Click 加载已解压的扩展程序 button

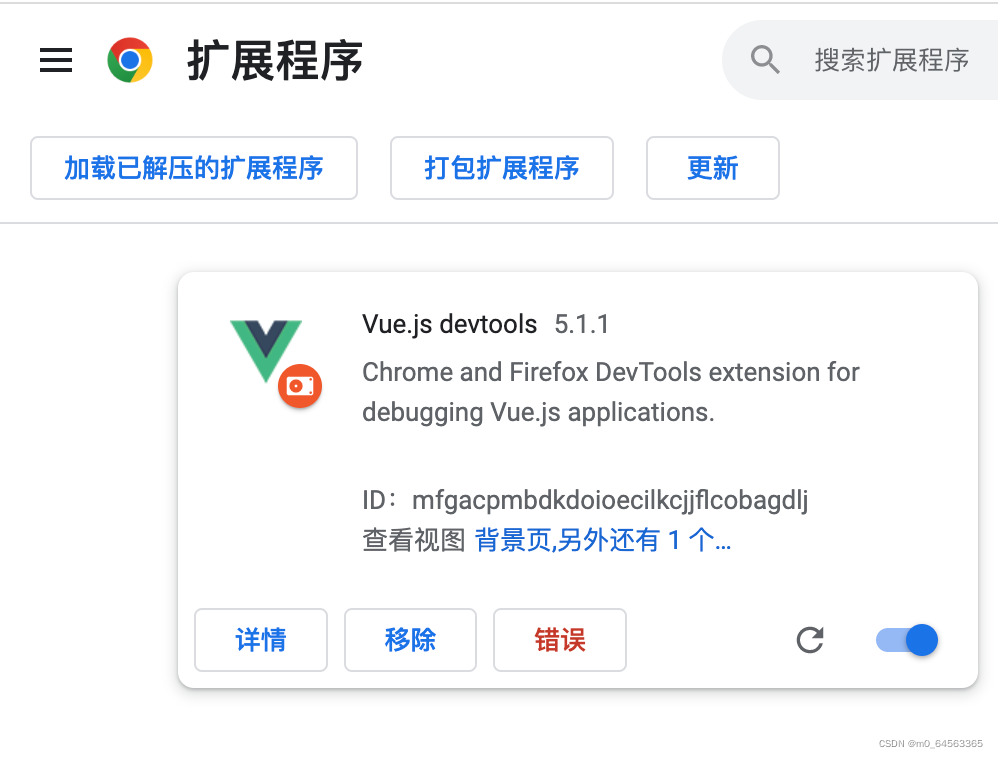(193, 168)
